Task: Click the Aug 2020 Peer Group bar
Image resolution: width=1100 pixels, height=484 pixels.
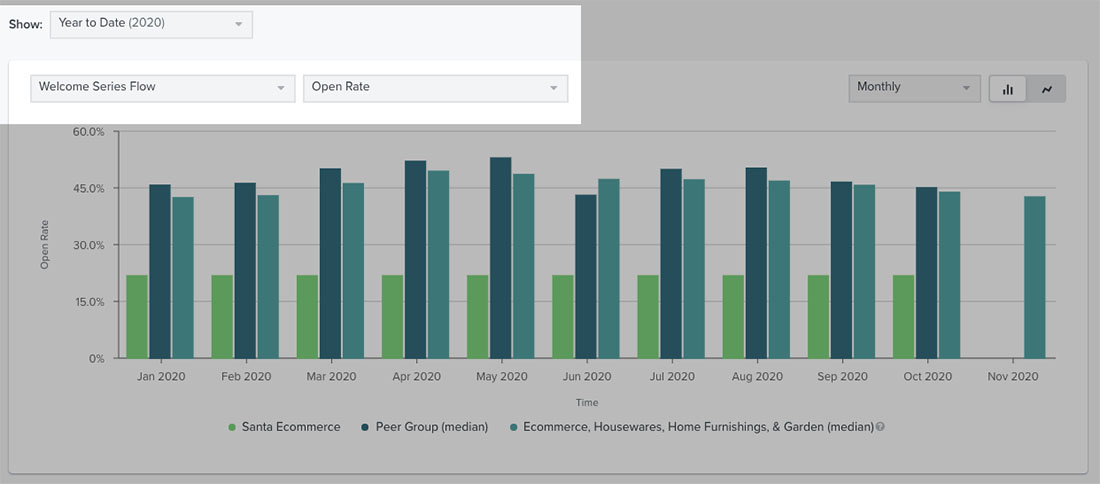Action: click(756, 263)
